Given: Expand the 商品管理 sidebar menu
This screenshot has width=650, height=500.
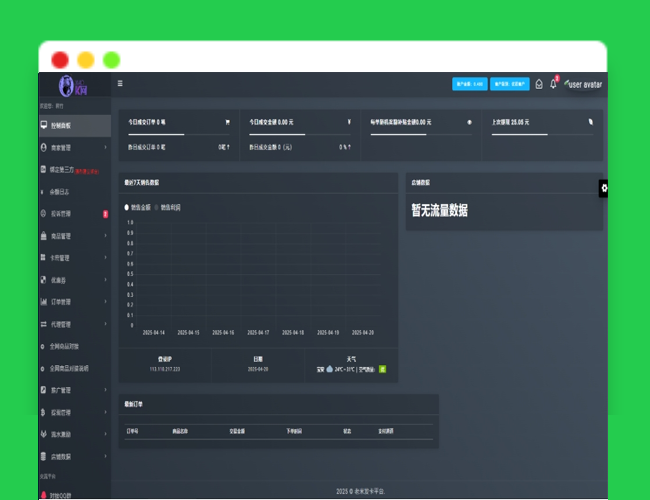Looking at the screenshot, I should (x=74, y=236).
